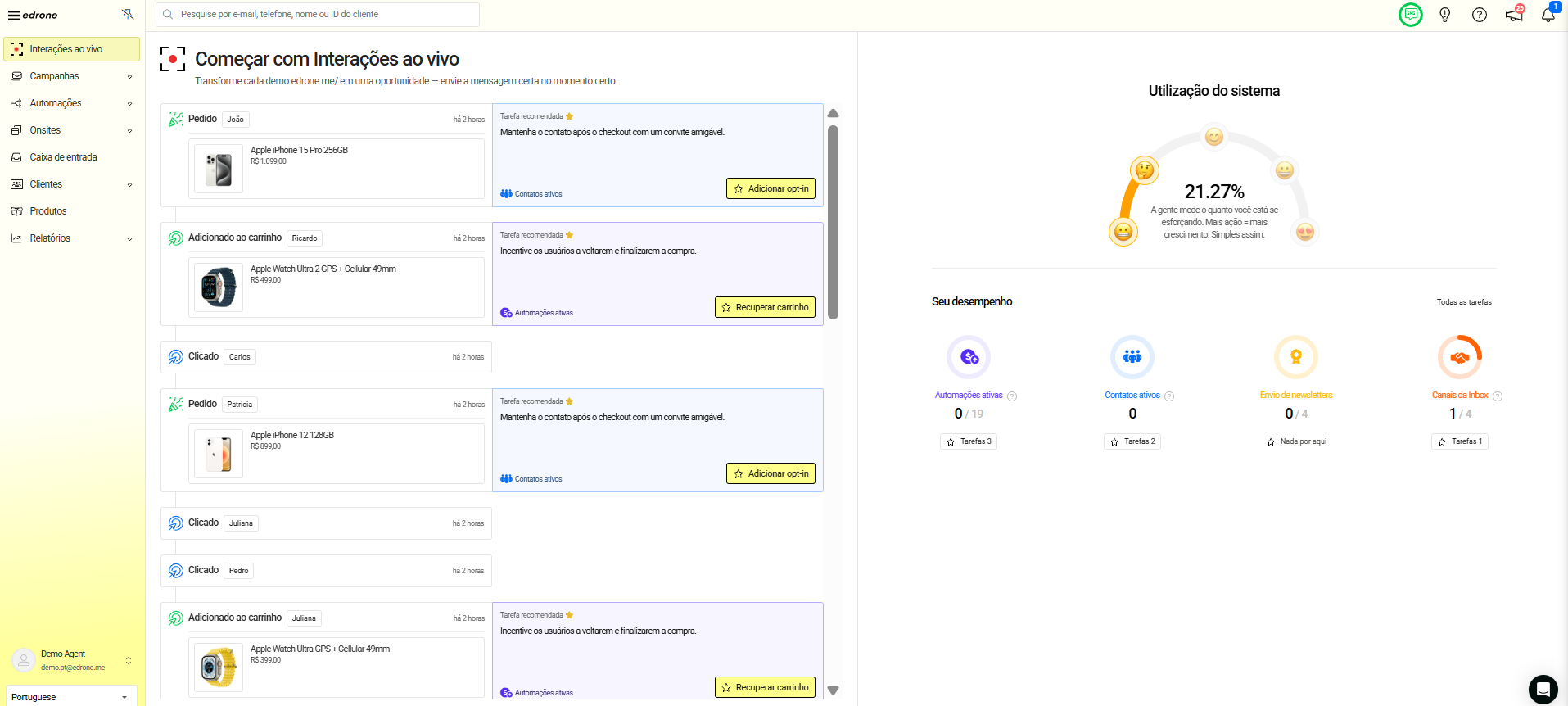Image resolution: width=1568 pixels, height=706 pixels.
Task: Open the iPhone 15 Pro product thumbnail
Action: pyautogui.click(x=219, y=170)
